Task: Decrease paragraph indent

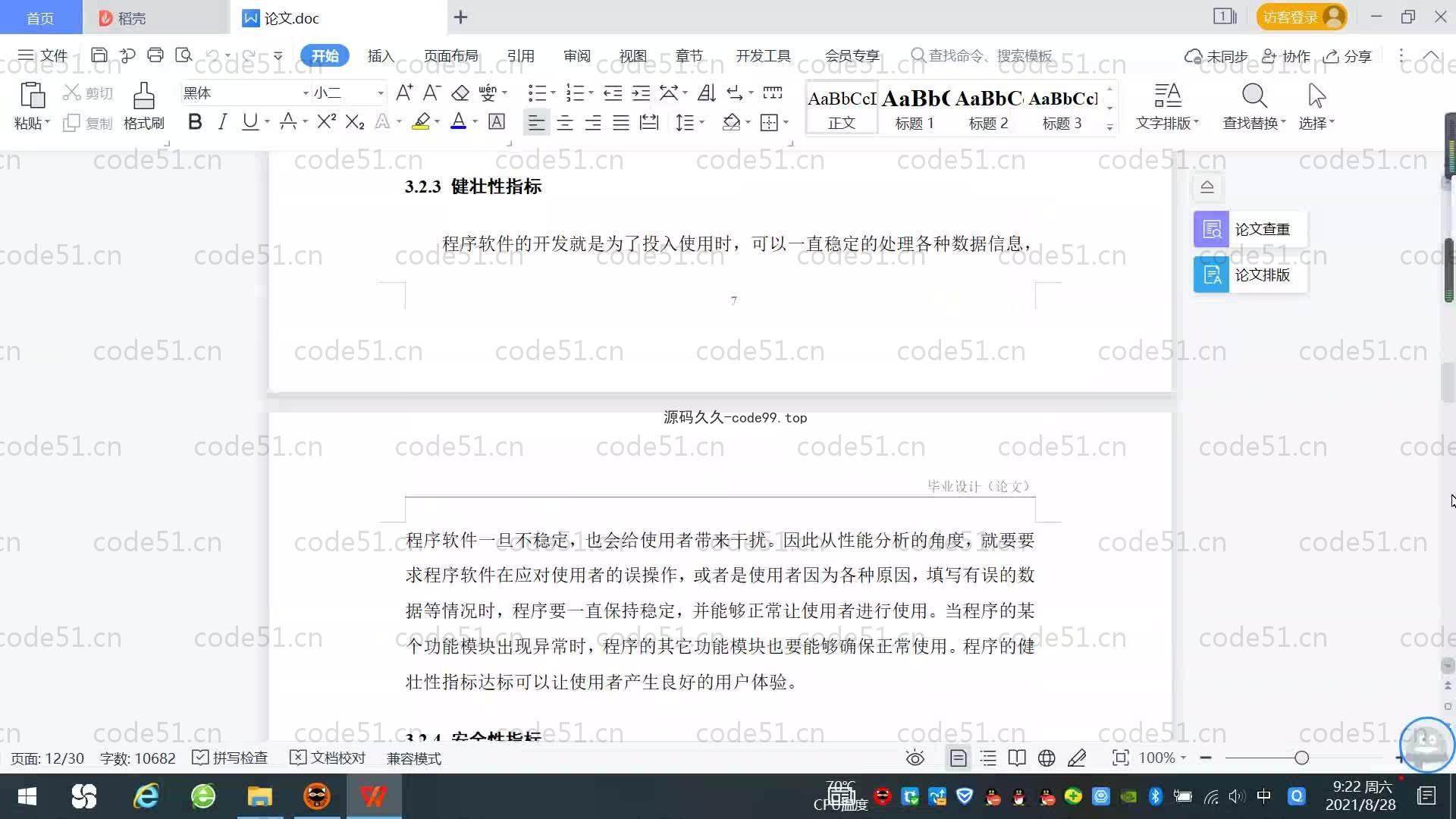Action: (613, 93)
